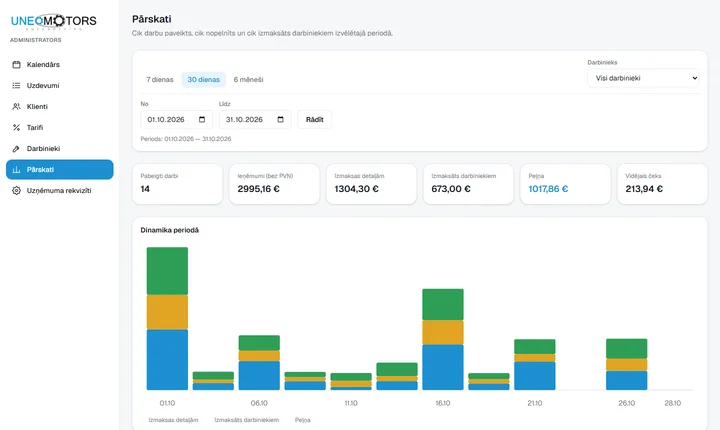Screen dimensions: 720x430
Task: Click the percent icon beside Tarifi
Action: 17,128
